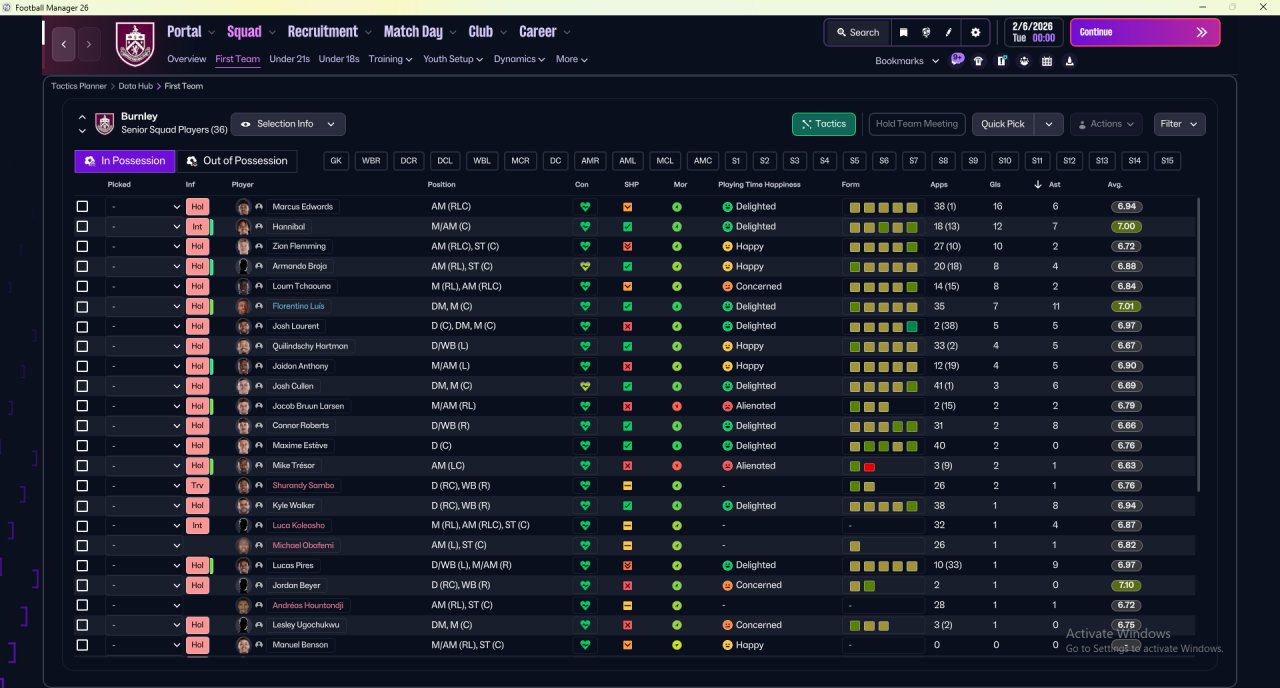This screenshot has width=1280, height=688.
Task: Open the globe icon in top toolbar
Action: click(926, 32)
